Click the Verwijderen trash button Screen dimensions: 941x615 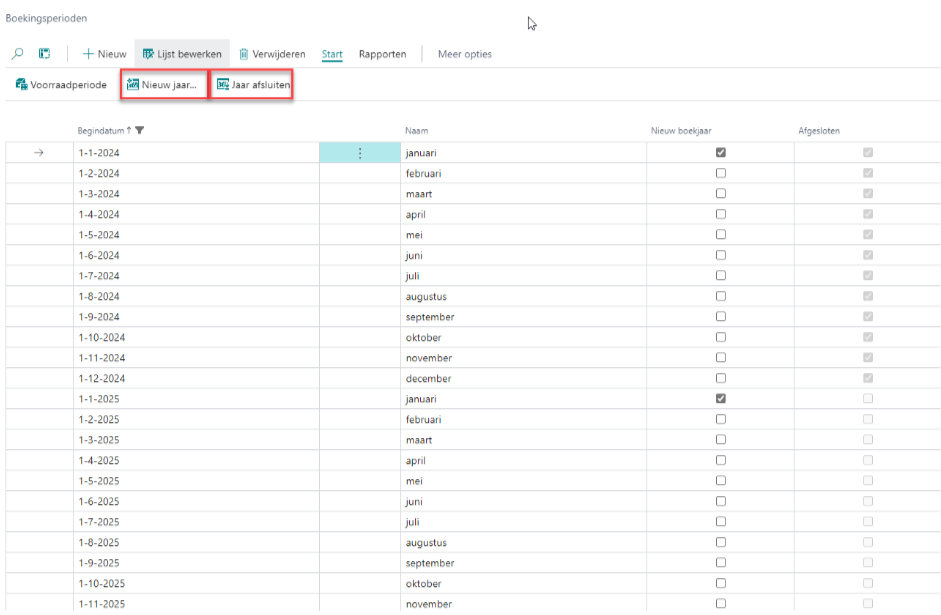pos(272,54)
